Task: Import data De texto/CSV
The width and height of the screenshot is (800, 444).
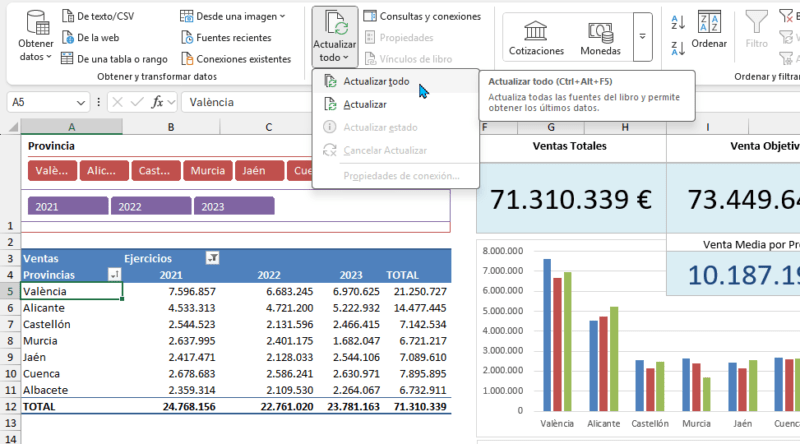Action: coord(98,16)
